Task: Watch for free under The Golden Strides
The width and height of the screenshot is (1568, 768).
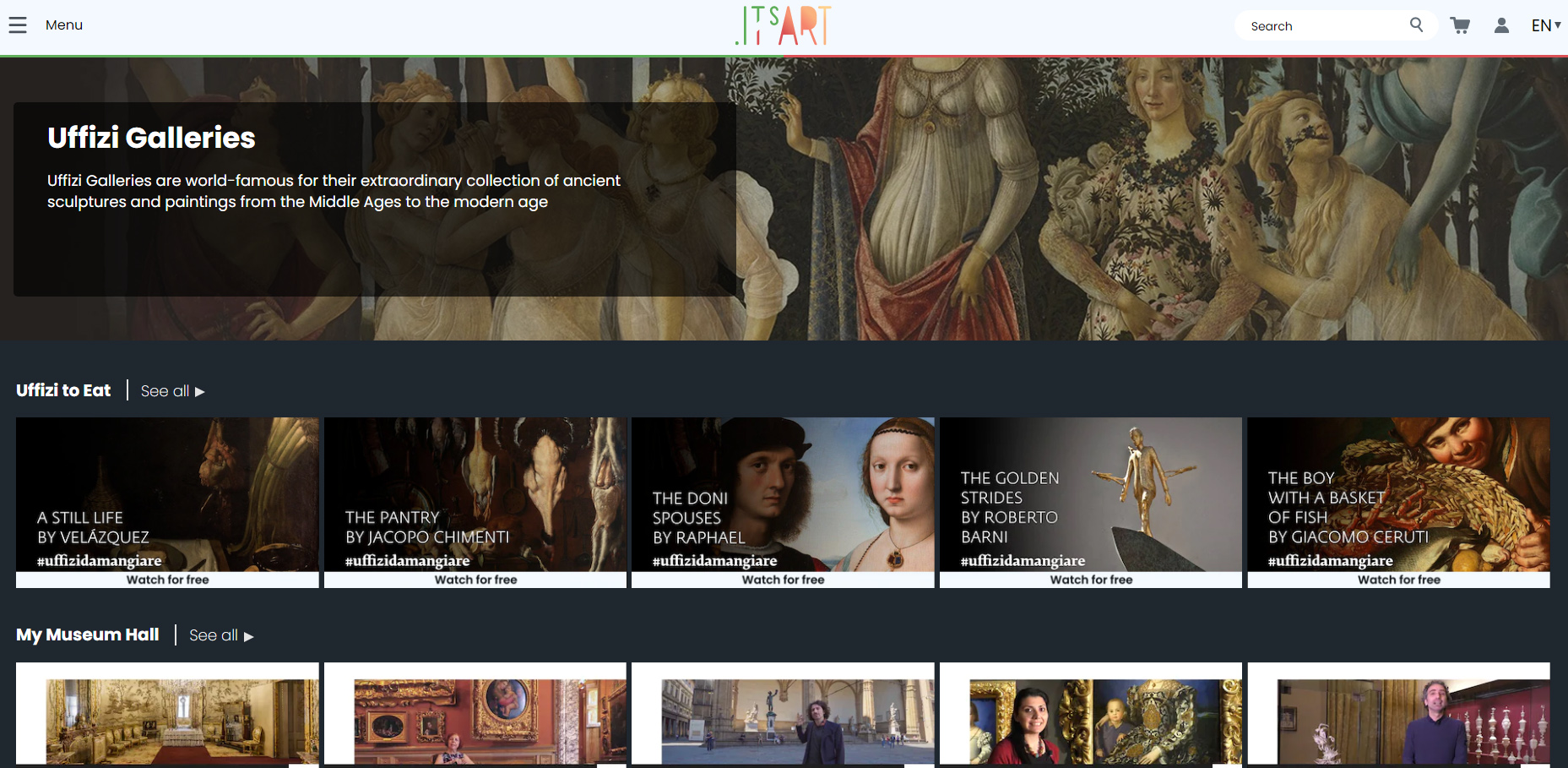Action: (1091, 580)
